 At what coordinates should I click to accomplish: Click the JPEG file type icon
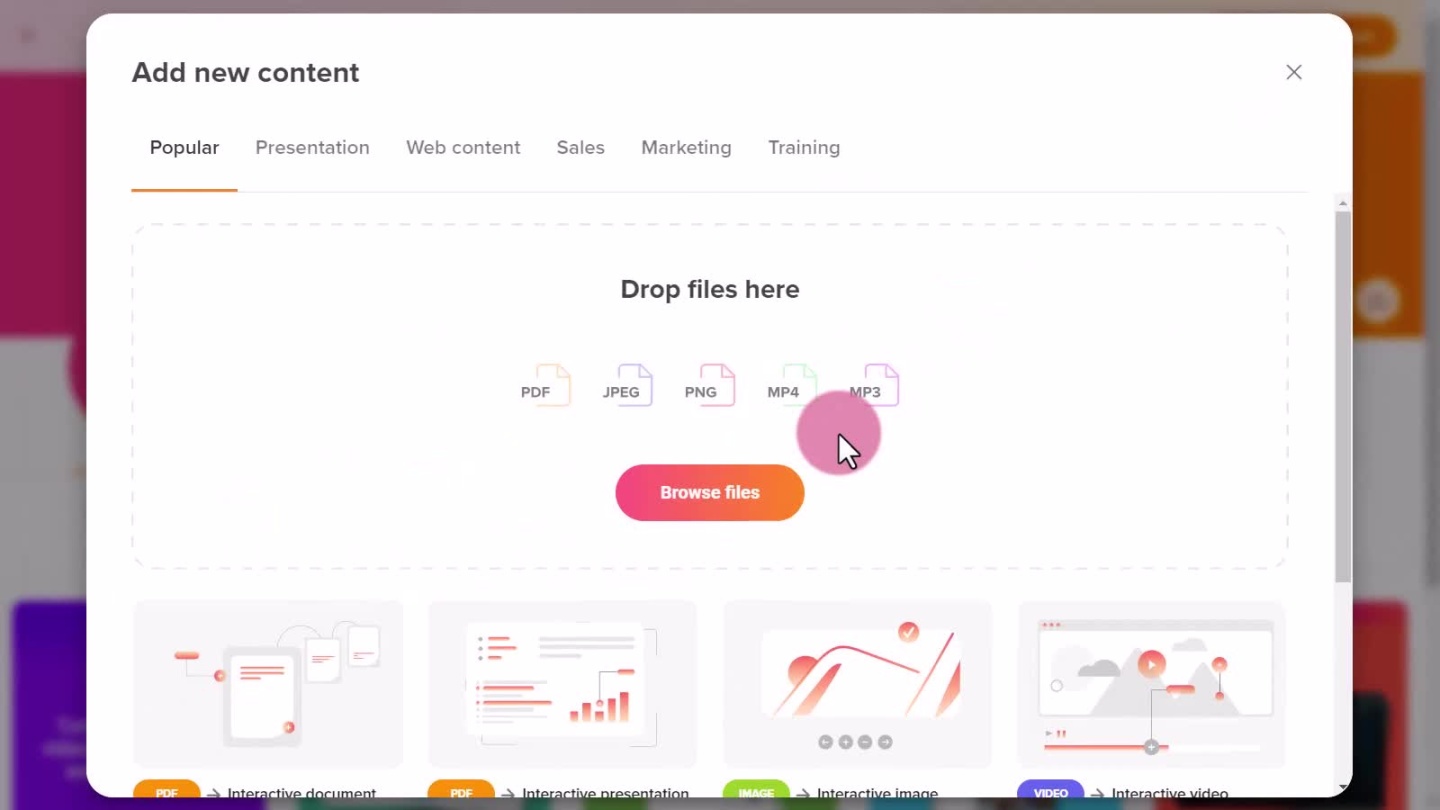tap(627, 386)
